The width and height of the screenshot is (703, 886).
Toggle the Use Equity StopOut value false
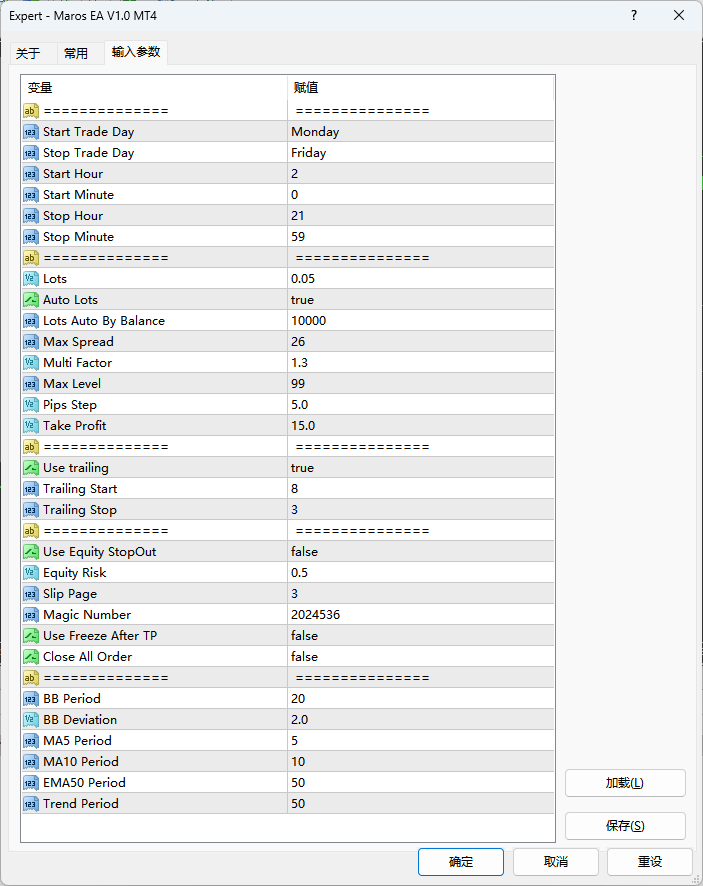point(304,552)
